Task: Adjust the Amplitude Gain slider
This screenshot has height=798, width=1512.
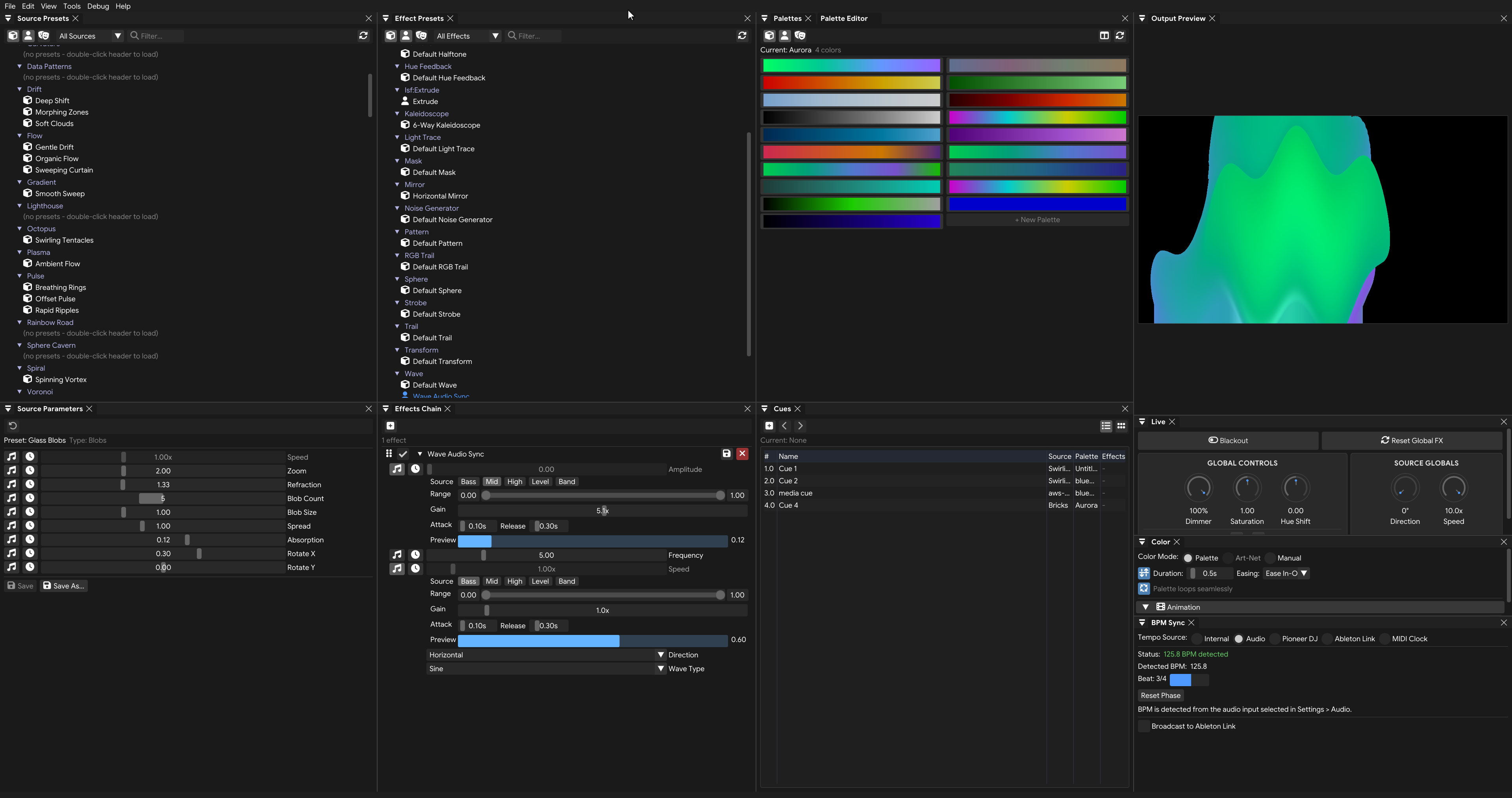Action: (602, 510)
